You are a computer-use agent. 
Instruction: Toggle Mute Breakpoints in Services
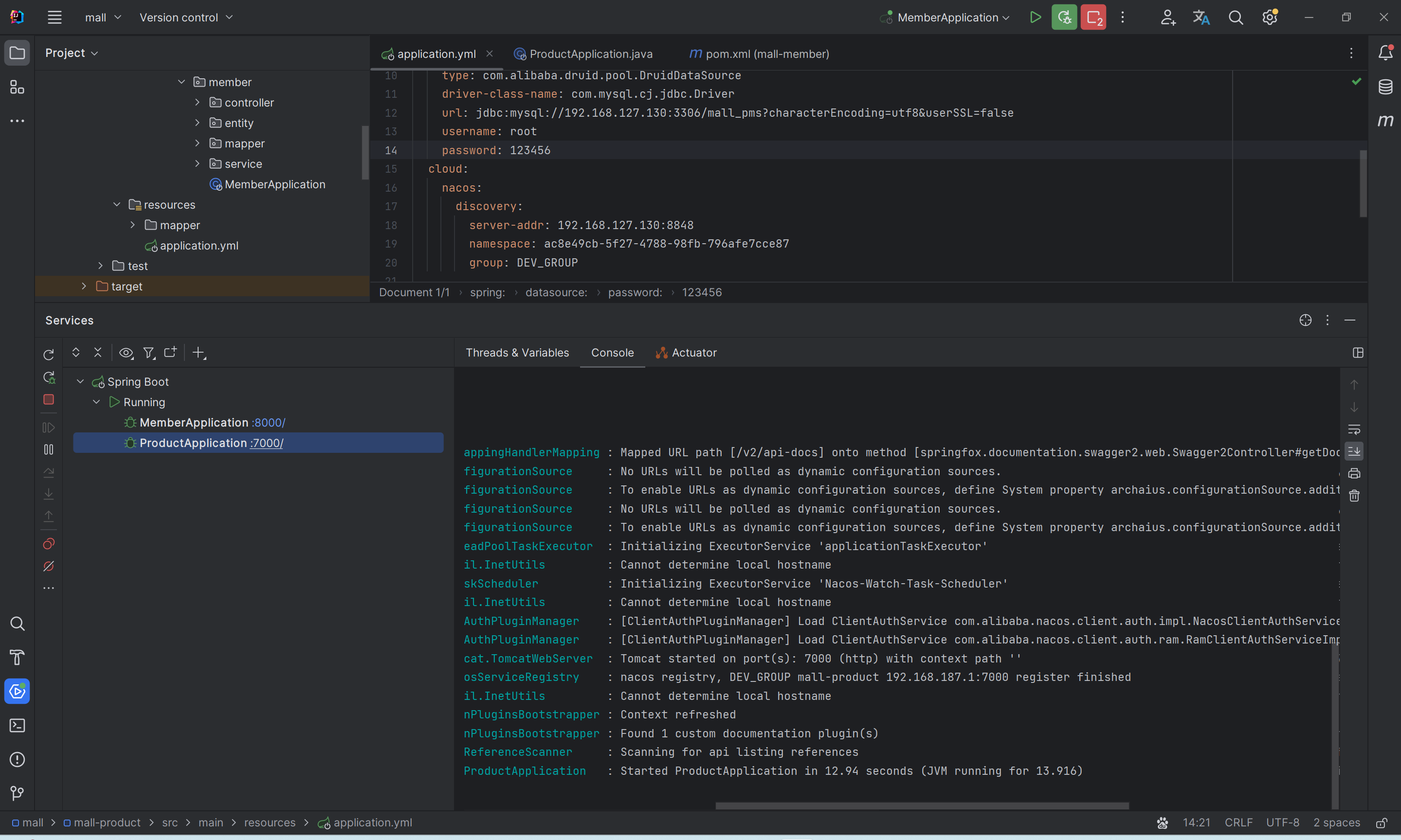(x=49, y=566)
